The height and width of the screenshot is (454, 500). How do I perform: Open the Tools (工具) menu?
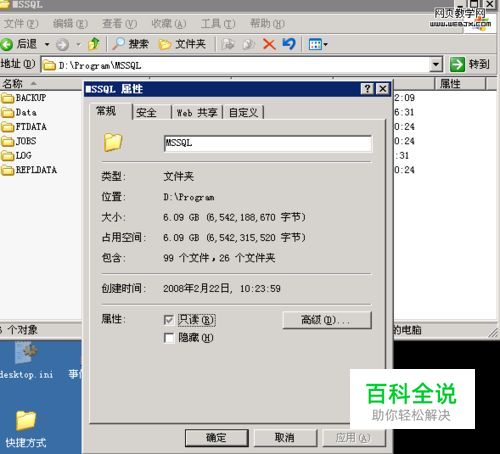tap(218, 24)
